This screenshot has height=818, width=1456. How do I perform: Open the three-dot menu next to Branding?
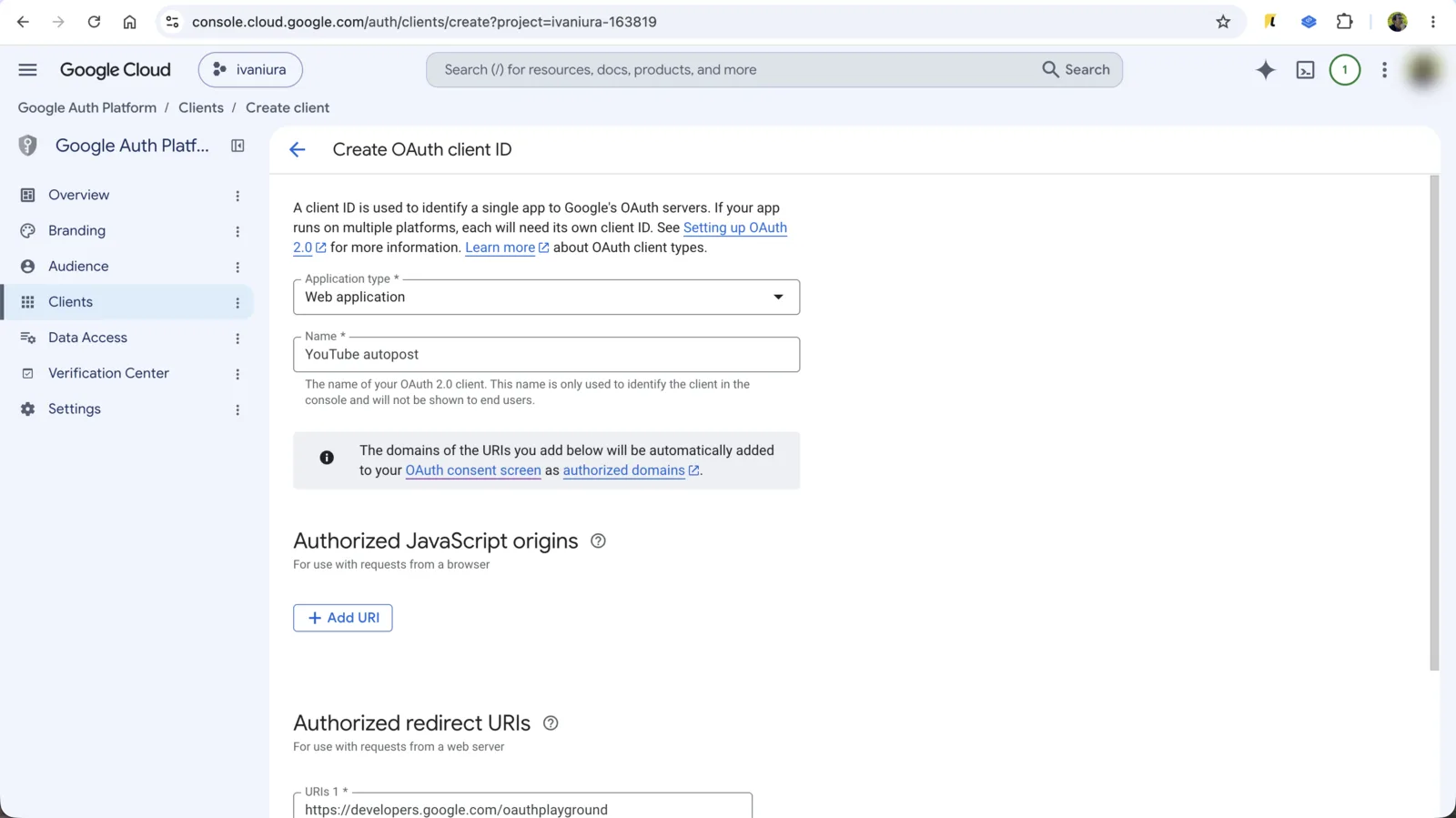pyautogui.click(x=238, y=231)
